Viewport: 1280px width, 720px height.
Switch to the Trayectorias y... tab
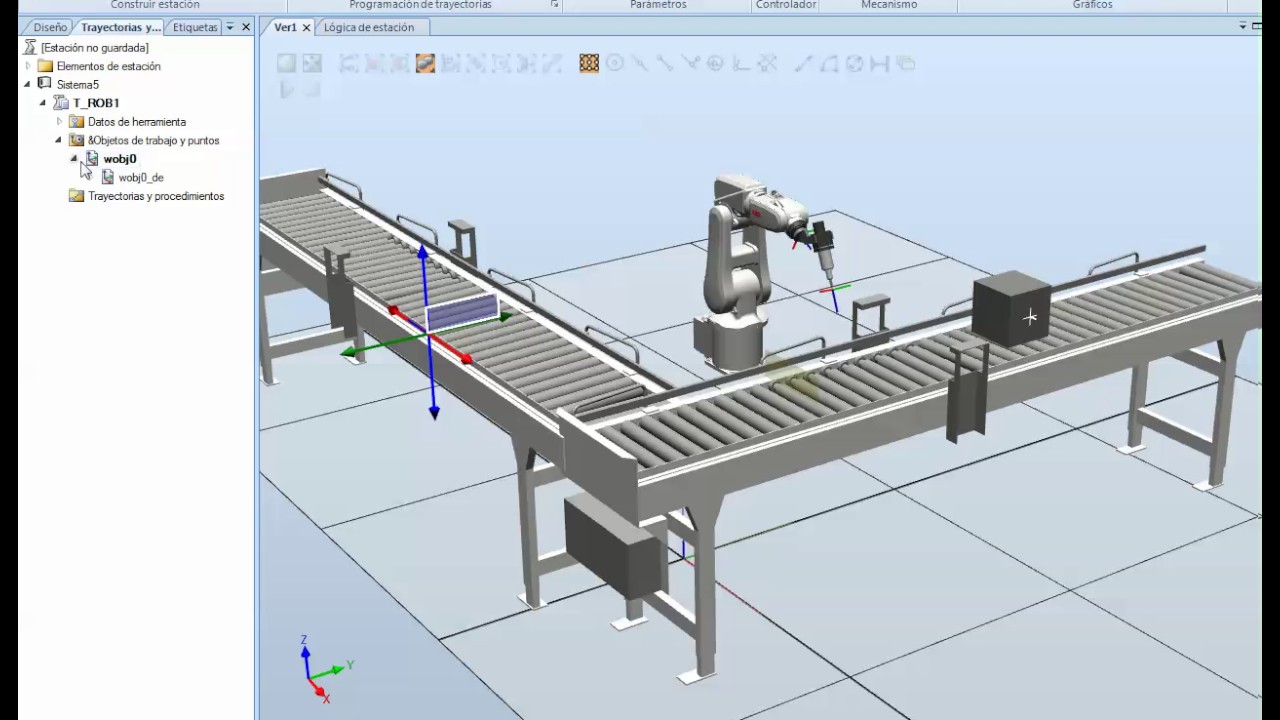(121, 27)
